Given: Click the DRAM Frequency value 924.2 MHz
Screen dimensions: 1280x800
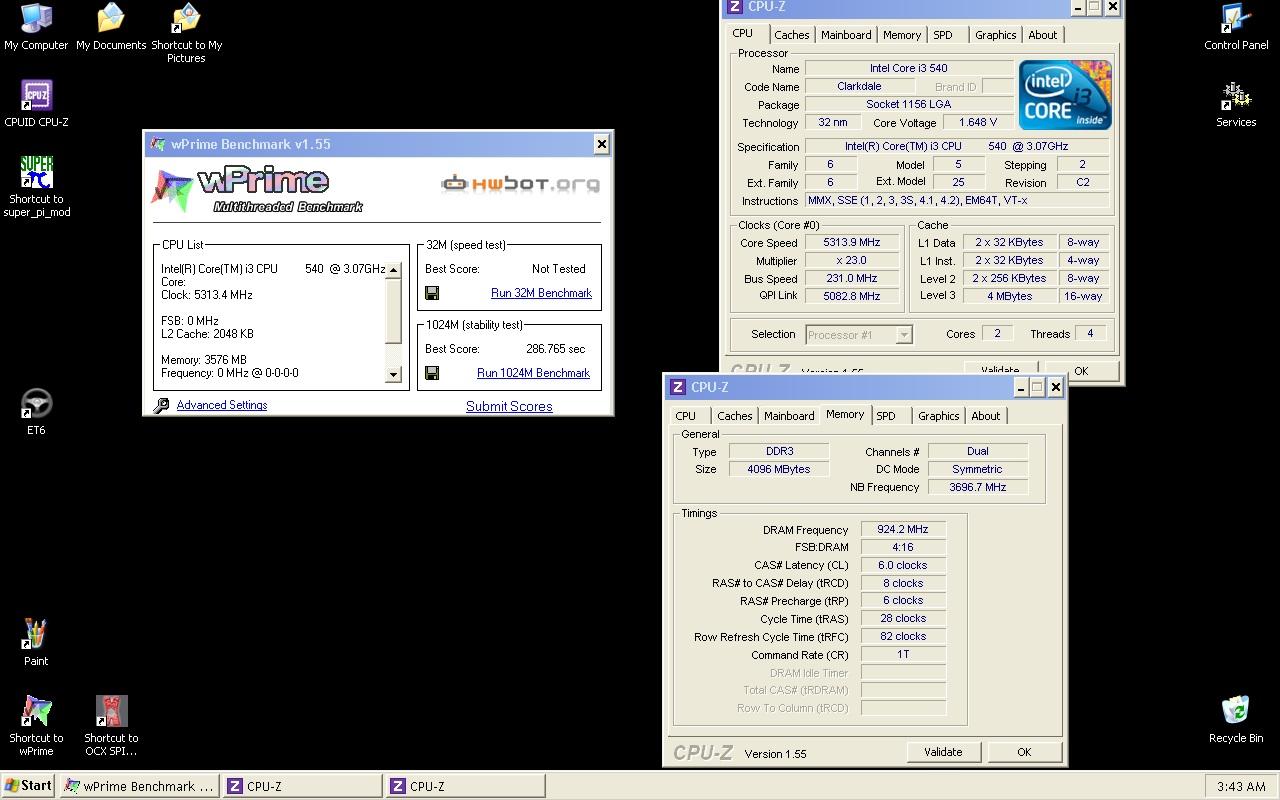Looking at the screenshot, I should click(x=903, y=530).
